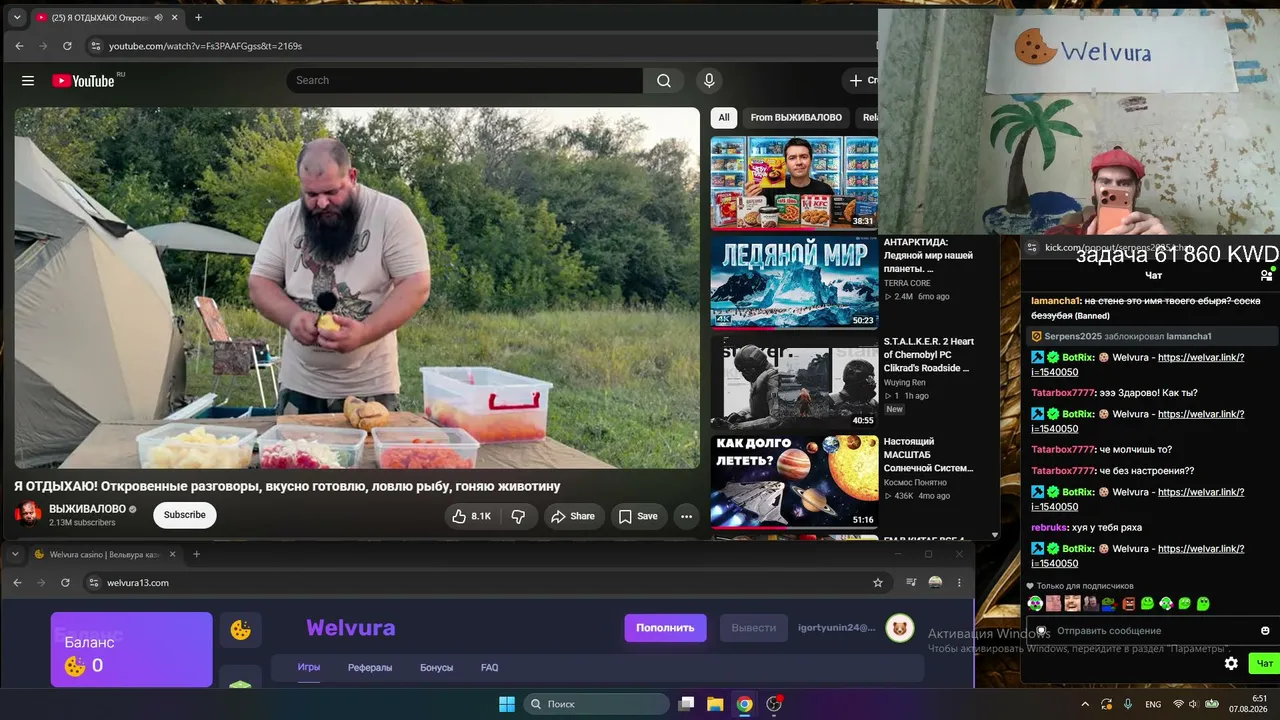Open the 38:31 snack food video thumbnail
Image resolution: width=1280 pixels, height=720 pixels.
[794, 183]
